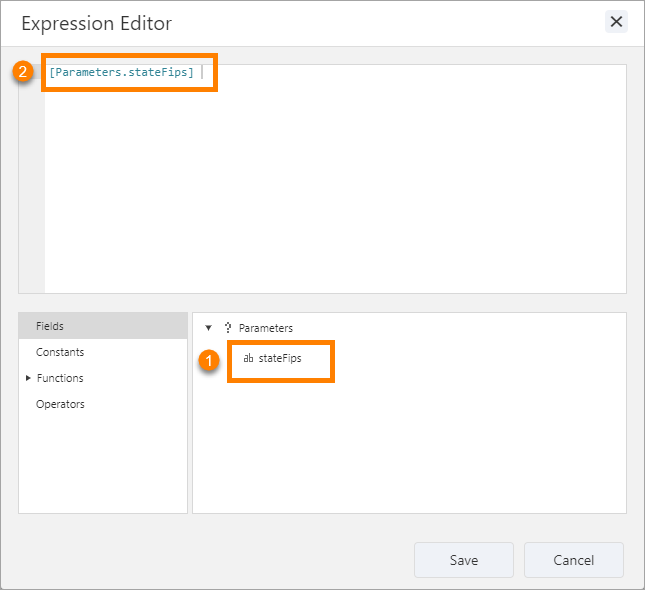Click the Parameters question mark icon
This screenshot has height=590, width=645.
point(228,328)
